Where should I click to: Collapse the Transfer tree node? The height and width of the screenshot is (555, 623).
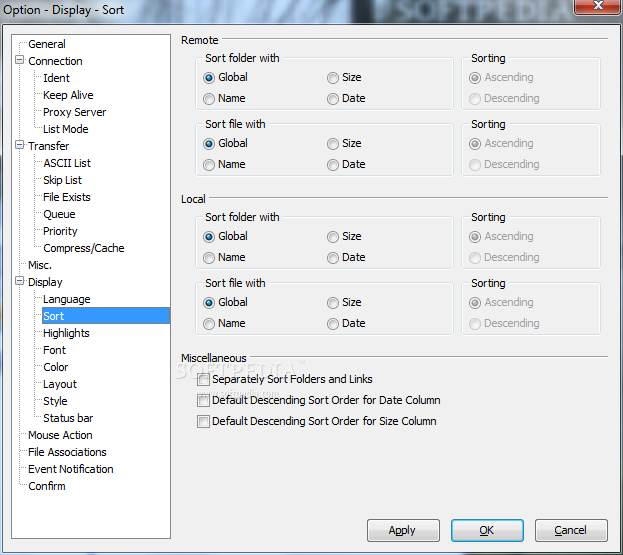point(19,145)
